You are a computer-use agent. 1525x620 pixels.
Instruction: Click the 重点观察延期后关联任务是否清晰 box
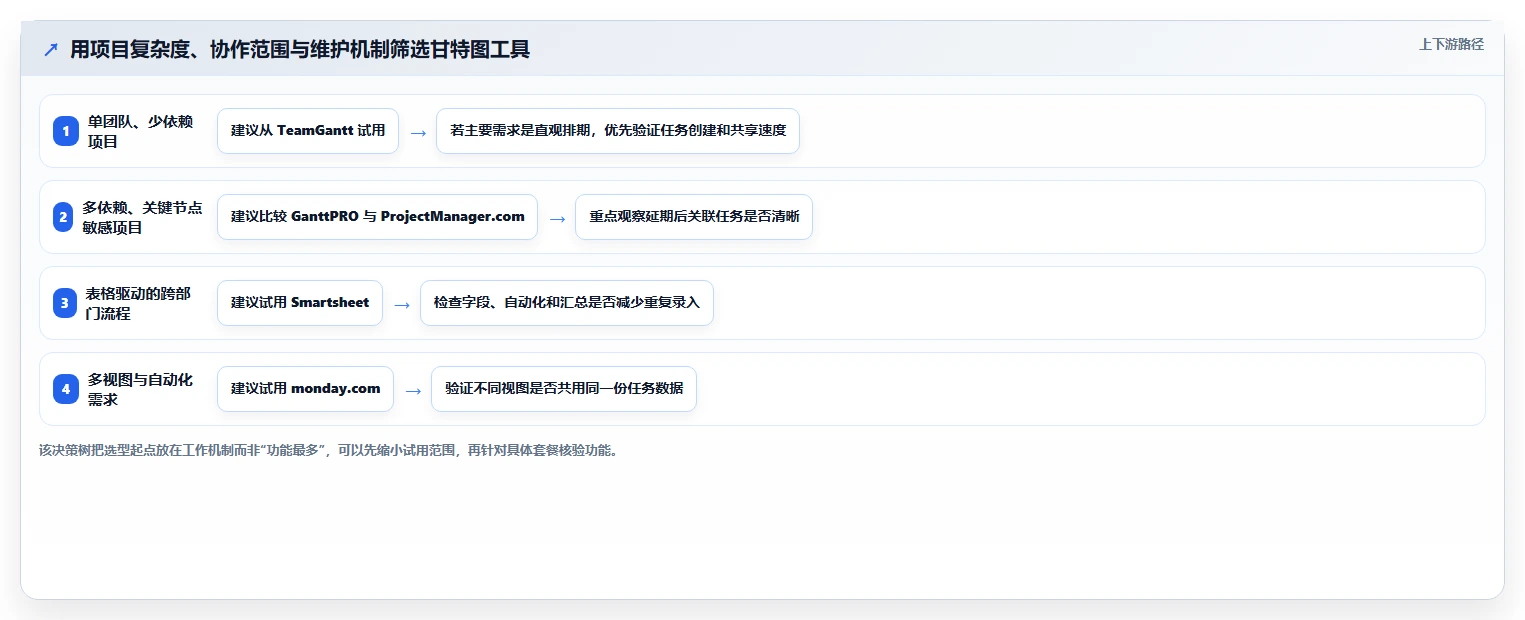click(694, 217)
